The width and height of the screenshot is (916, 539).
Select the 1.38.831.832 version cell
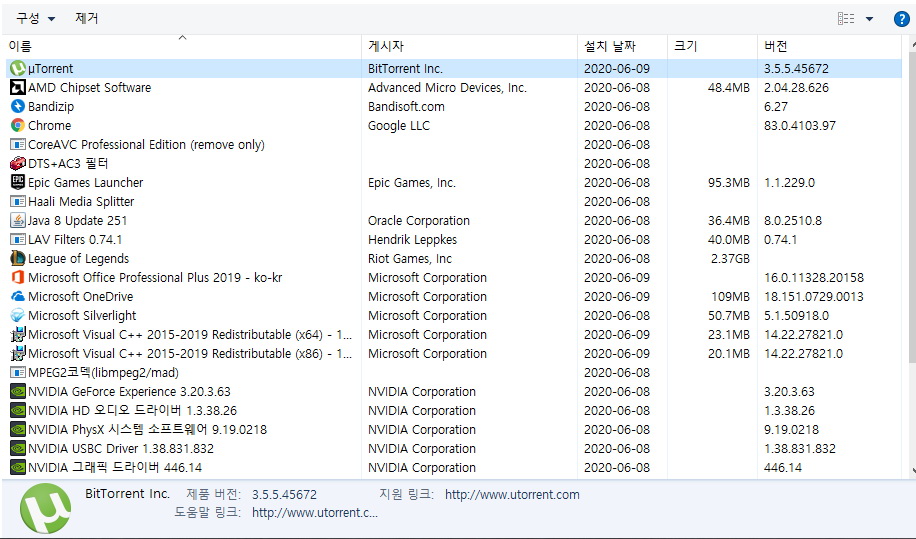(x=800, y=448)
